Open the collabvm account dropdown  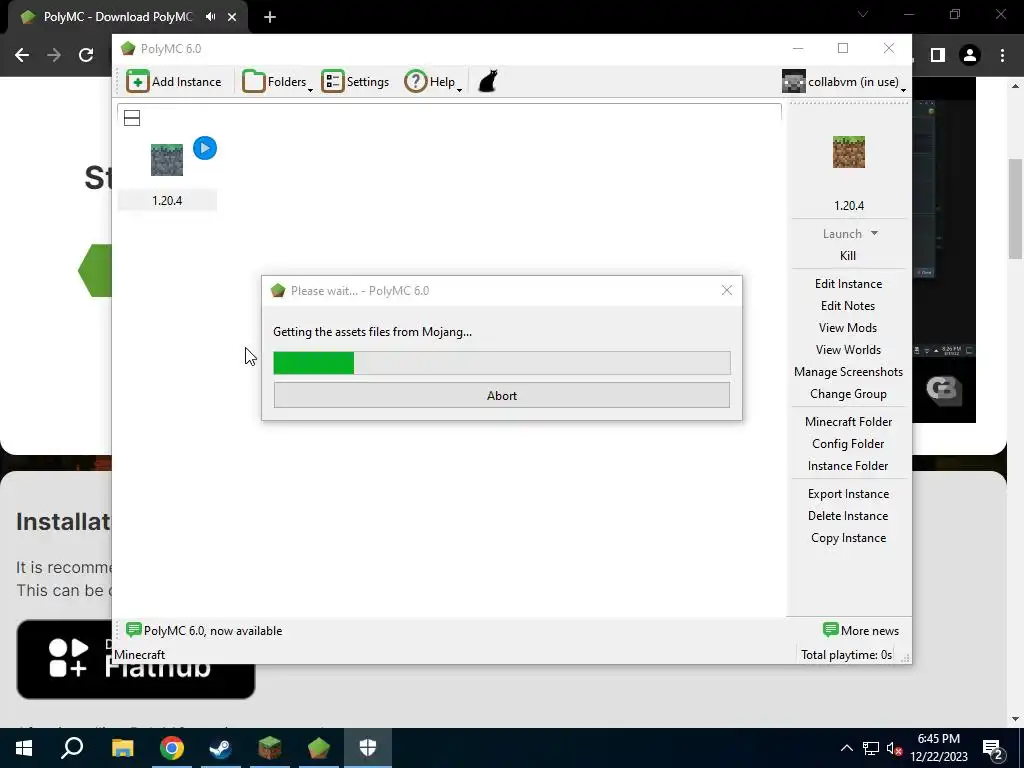[844, 82]
